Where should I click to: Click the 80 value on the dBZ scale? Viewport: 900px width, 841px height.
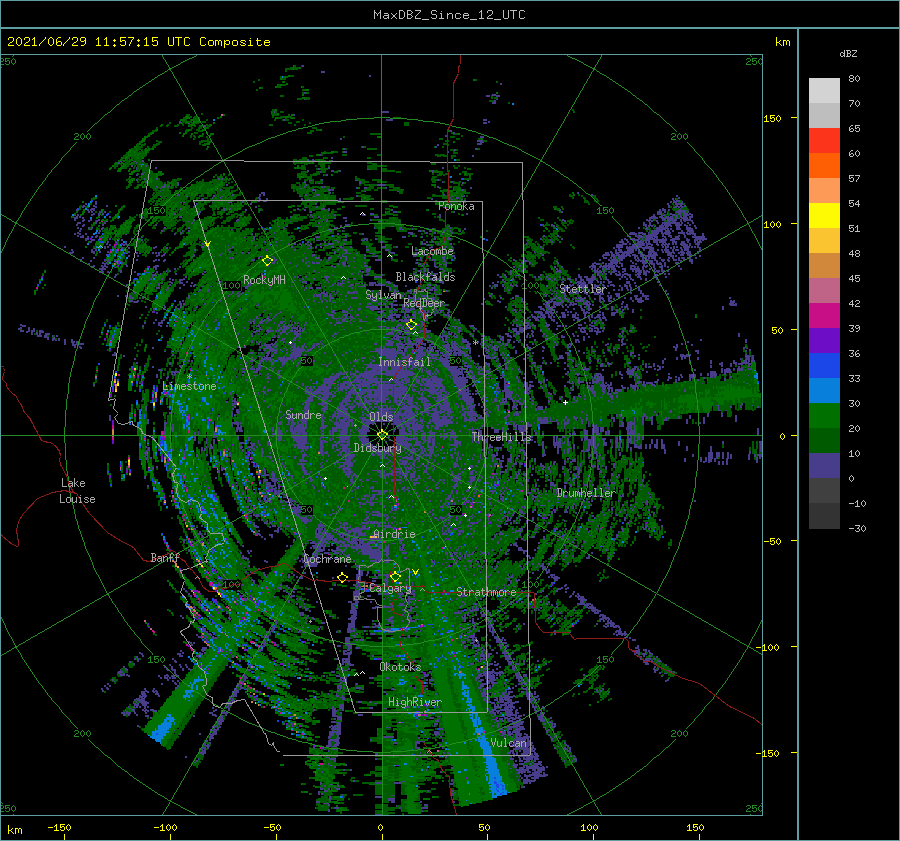854,79
